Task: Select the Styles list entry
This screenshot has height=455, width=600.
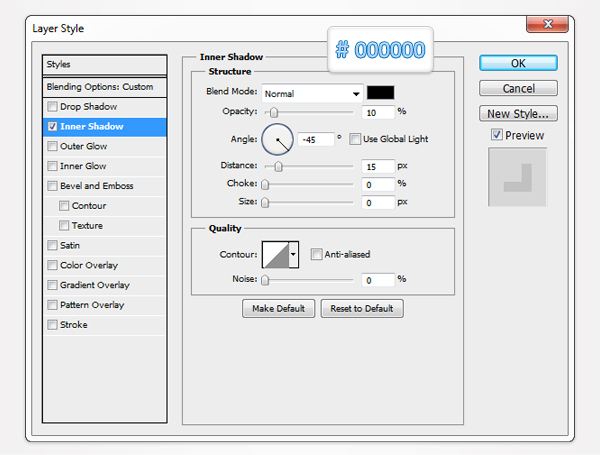Action: 104,65
